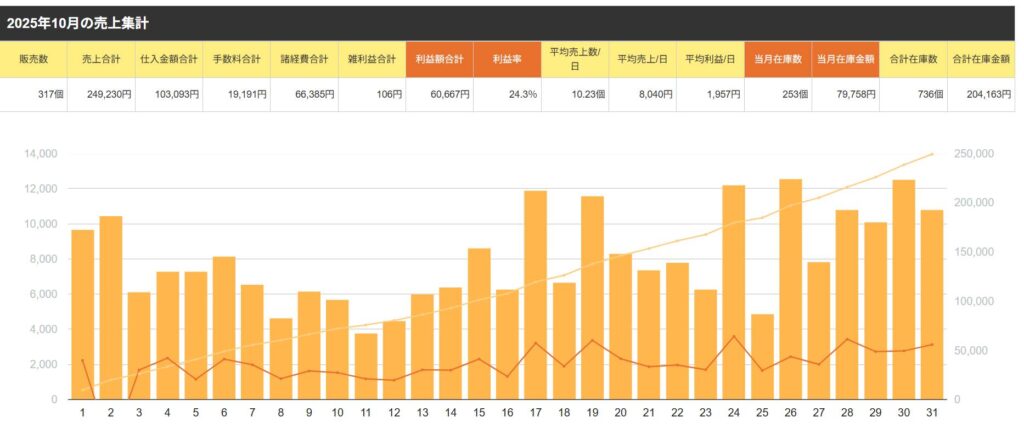Click the orange 利益額合計 header

click(x=439, y=59)
